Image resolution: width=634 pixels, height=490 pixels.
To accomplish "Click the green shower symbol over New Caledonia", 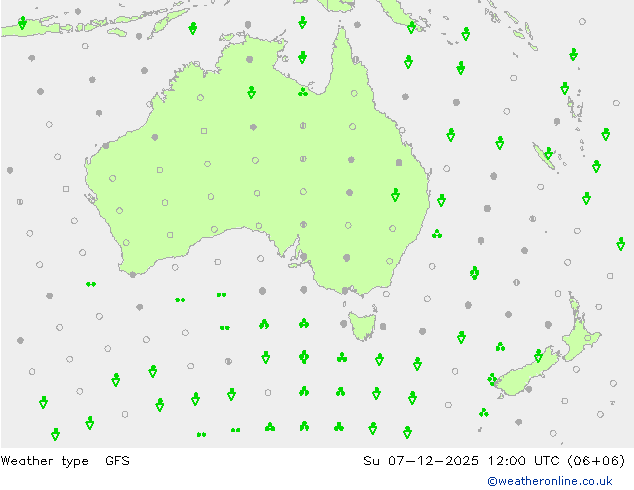I will pos(548,154).
